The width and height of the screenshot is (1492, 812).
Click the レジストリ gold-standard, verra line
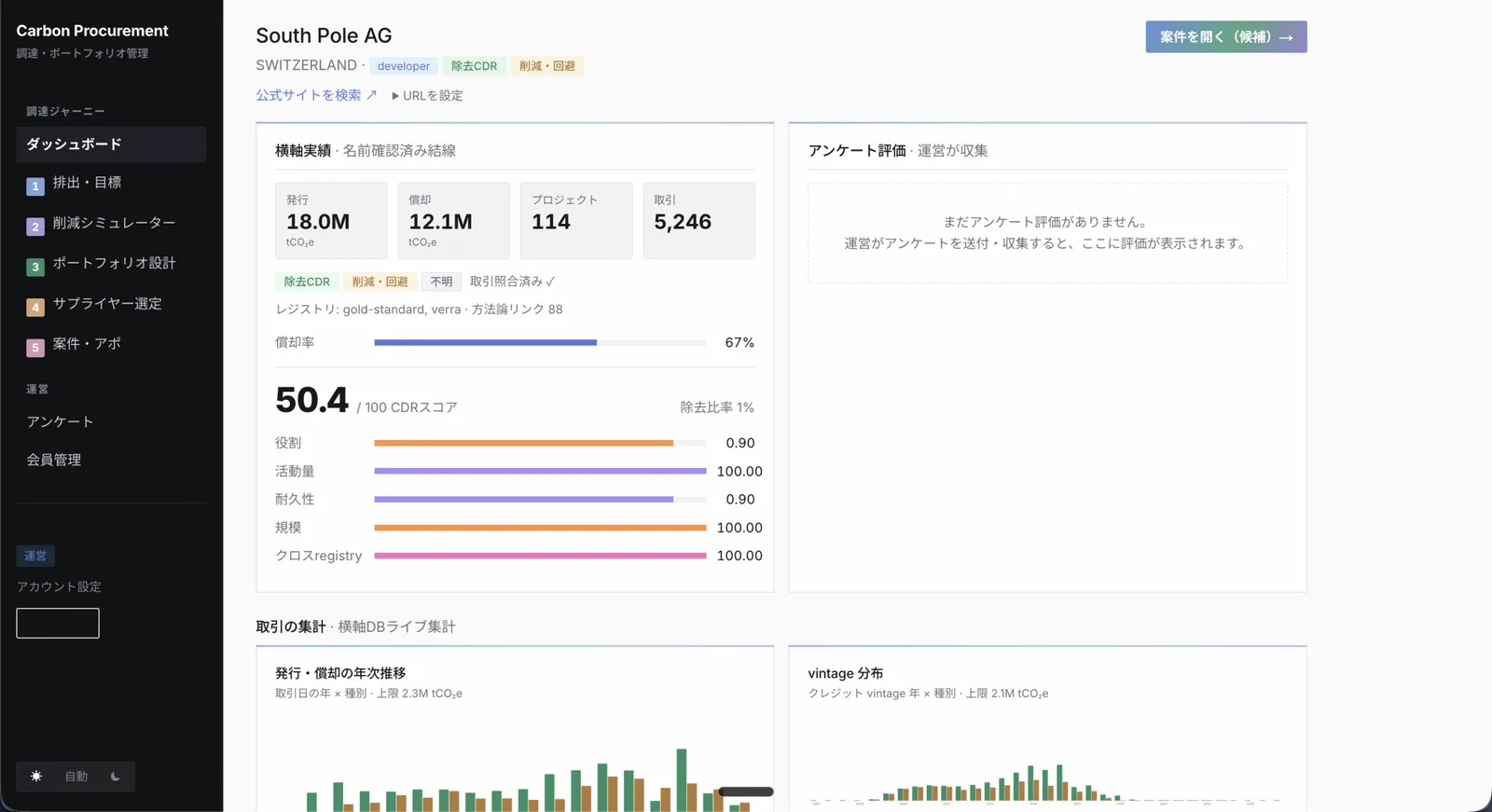[419, 310]
